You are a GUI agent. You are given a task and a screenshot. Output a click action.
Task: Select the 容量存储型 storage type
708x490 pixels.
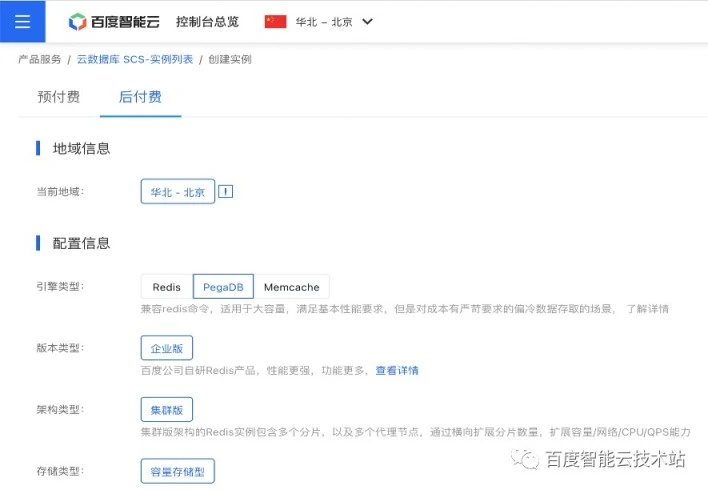tap(178, 471)
